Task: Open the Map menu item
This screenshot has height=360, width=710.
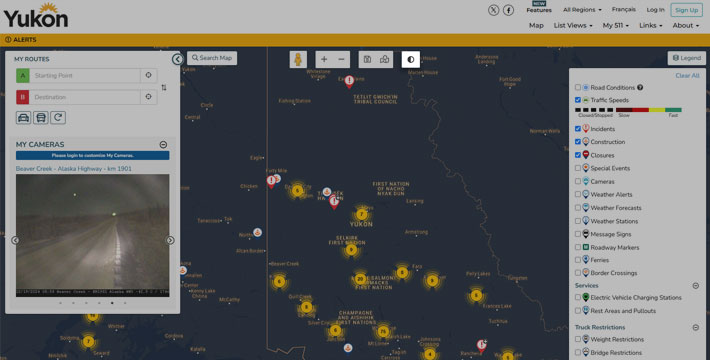Action: point(536,25)
